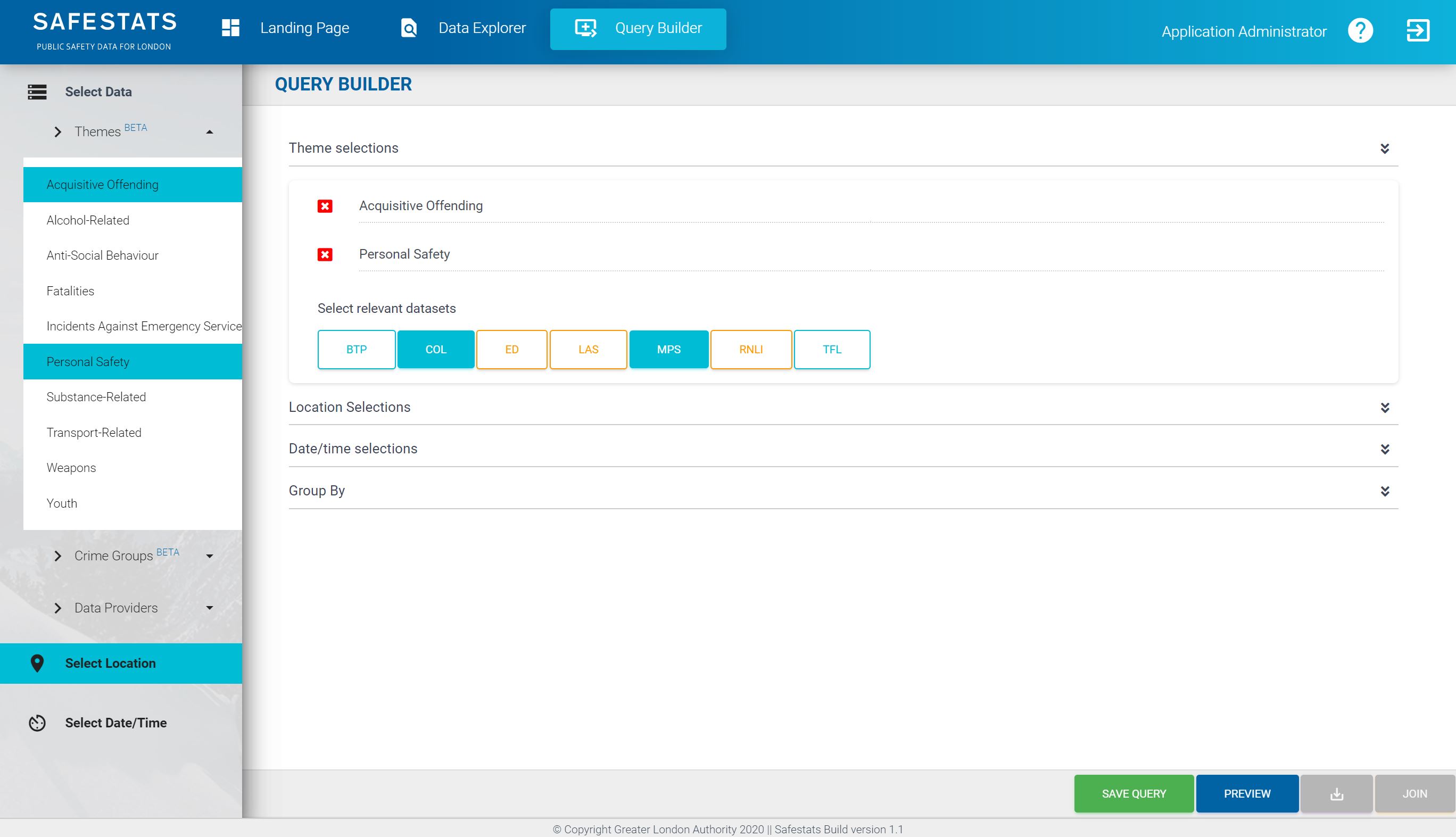Click Acquisitive Offending in Theme selections list
Viewport: 1456px width, 837px height.
(x=421, y=206)
